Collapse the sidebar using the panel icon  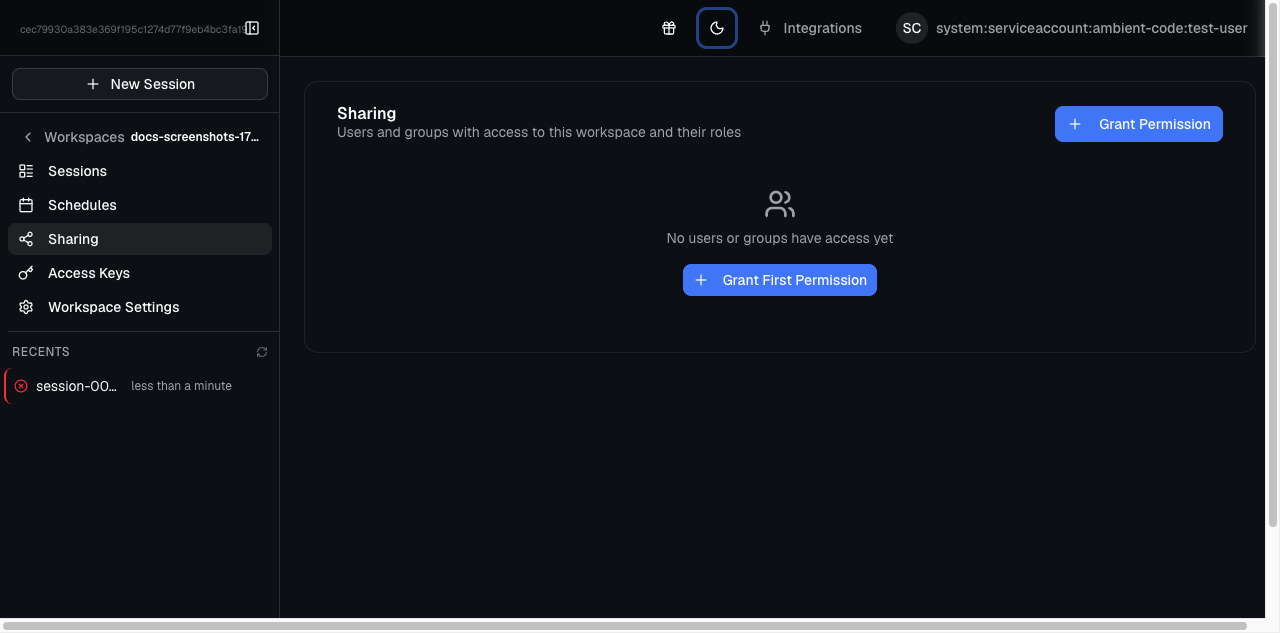(252, 28)
